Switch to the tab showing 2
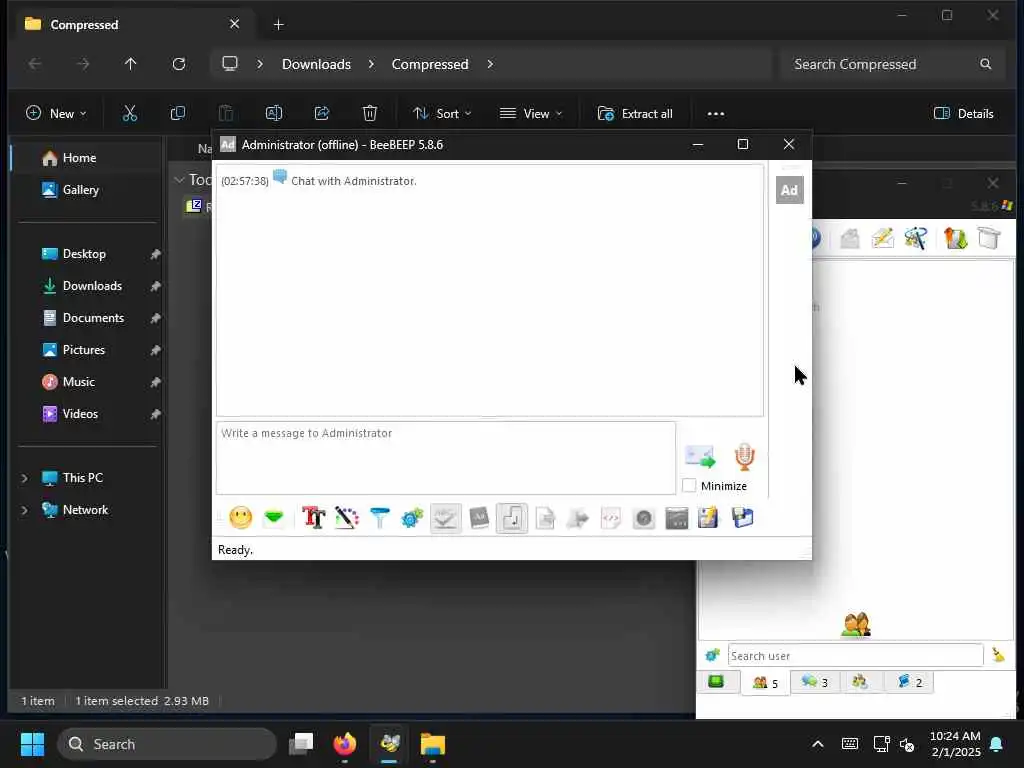Viewport: 1024px width, 768px height. pos(910,682)
